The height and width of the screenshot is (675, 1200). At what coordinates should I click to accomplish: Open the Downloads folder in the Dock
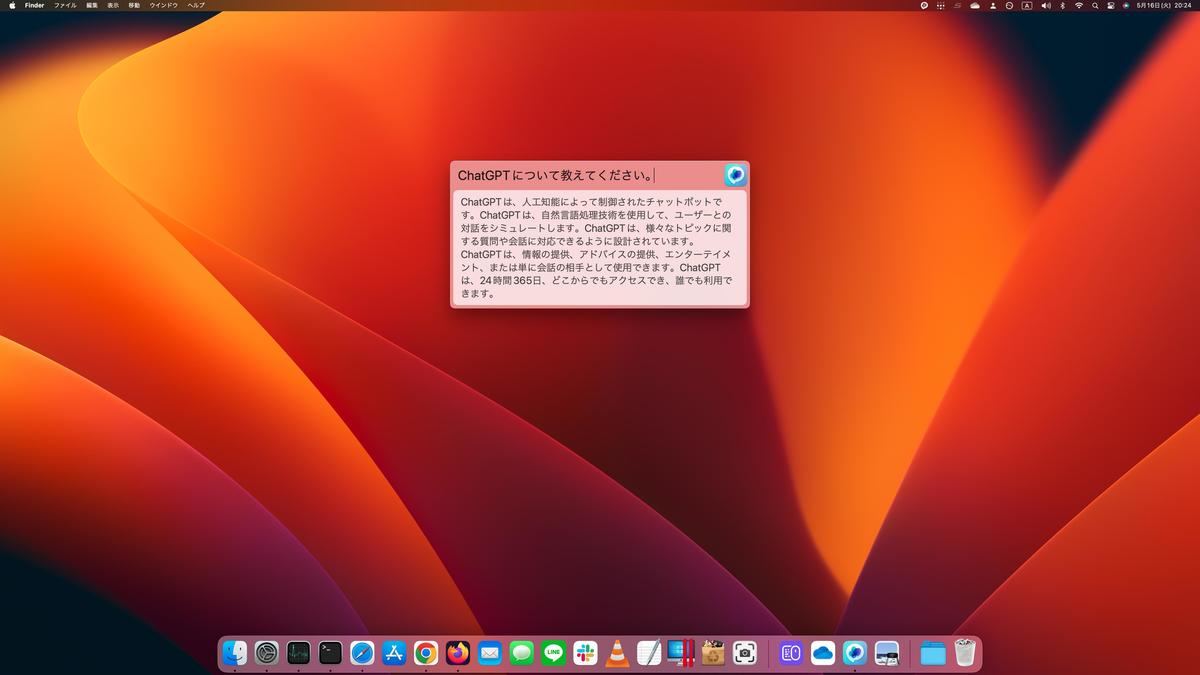coord(933,653)
